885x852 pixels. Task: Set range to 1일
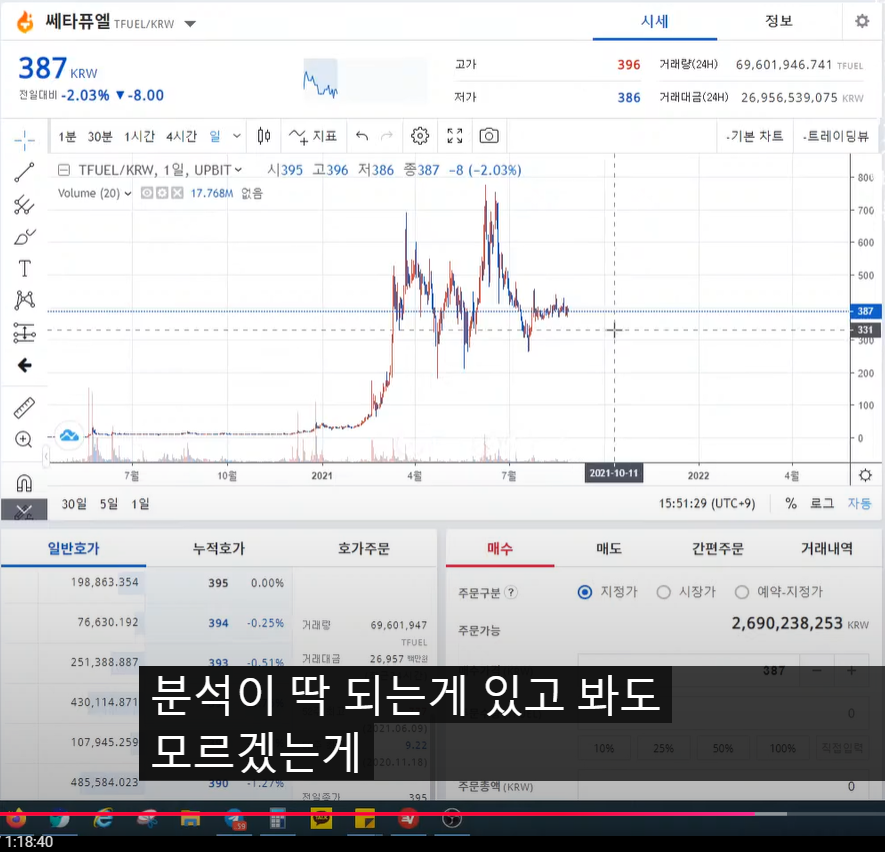[141, 503]
